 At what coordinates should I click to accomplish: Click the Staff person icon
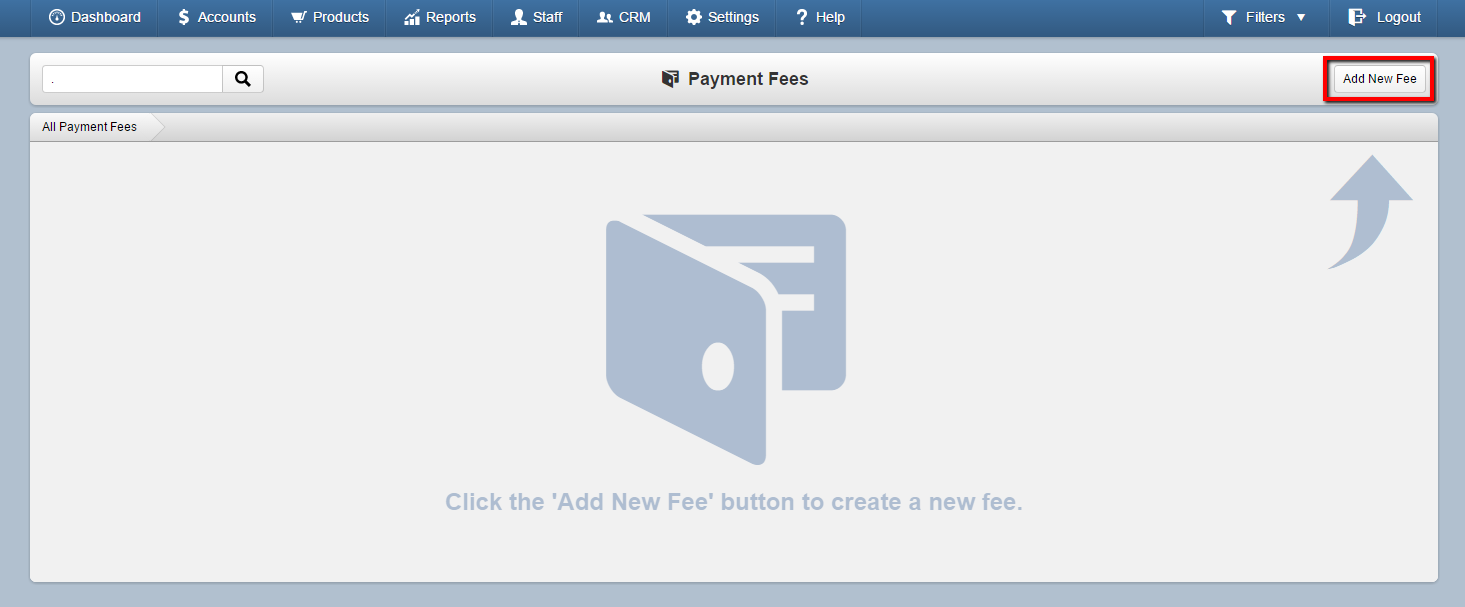point(518,17)
